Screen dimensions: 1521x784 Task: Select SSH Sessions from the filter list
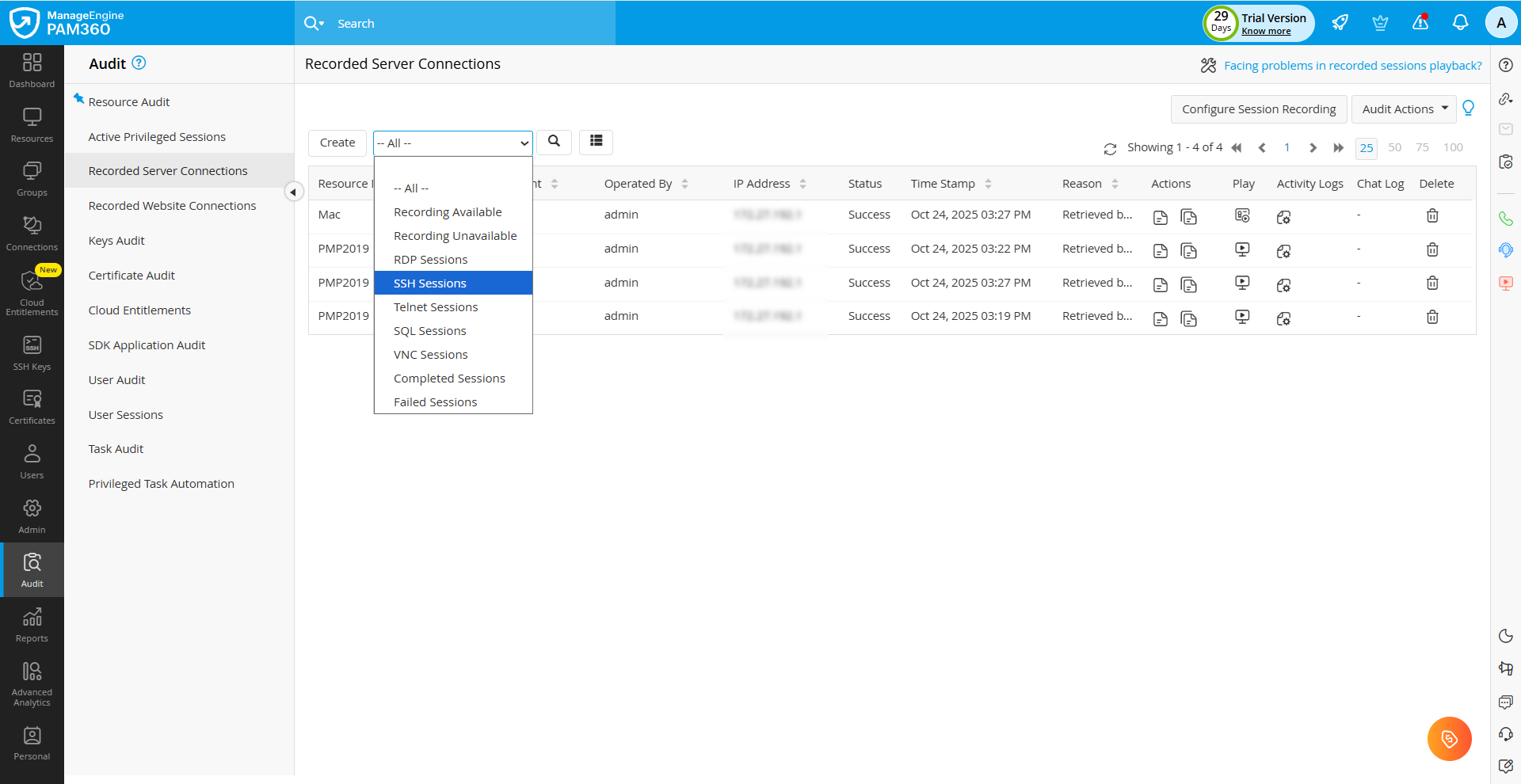coord(430,284)
